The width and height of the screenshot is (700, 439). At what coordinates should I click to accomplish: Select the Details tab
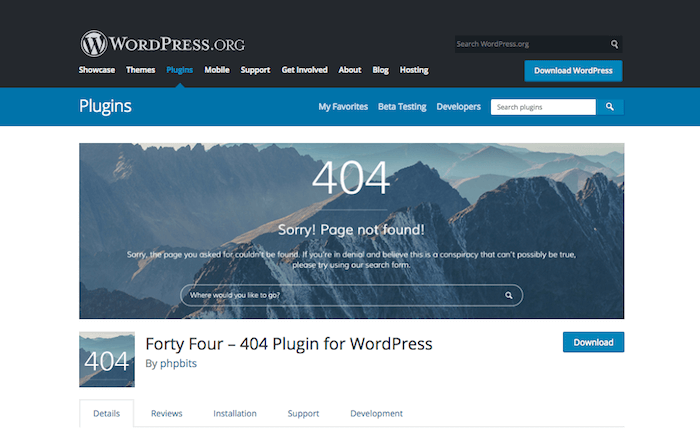(x=106, y=413)
